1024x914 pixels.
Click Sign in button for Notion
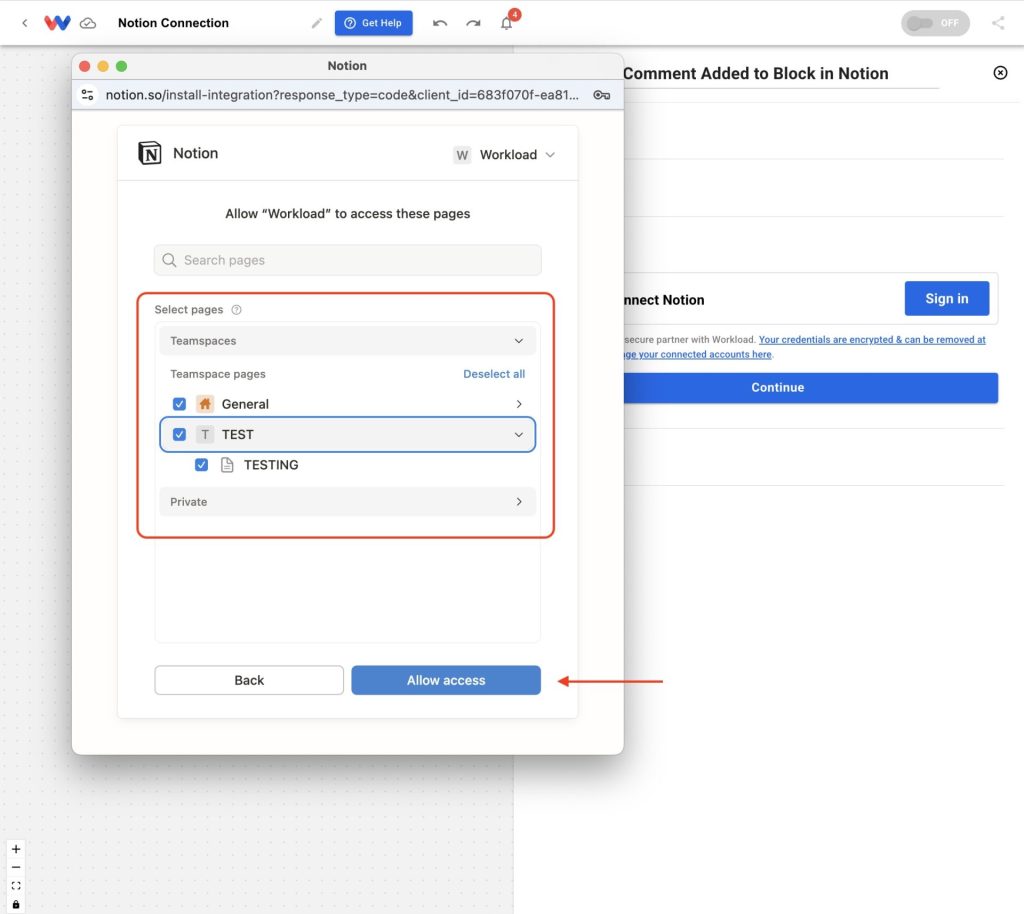click(x=946, y=298)
